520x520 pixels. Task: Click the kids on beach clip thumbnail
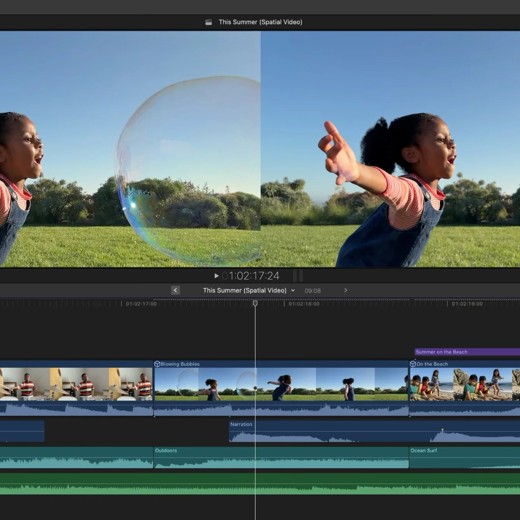(465, 384)
